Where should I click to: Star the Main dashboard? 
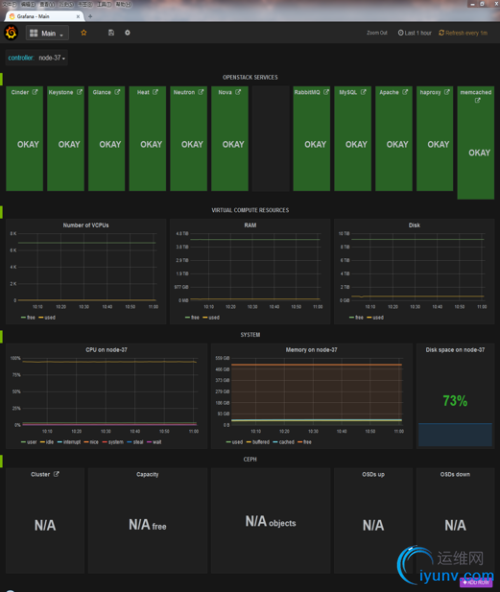[x=84, y=33]
